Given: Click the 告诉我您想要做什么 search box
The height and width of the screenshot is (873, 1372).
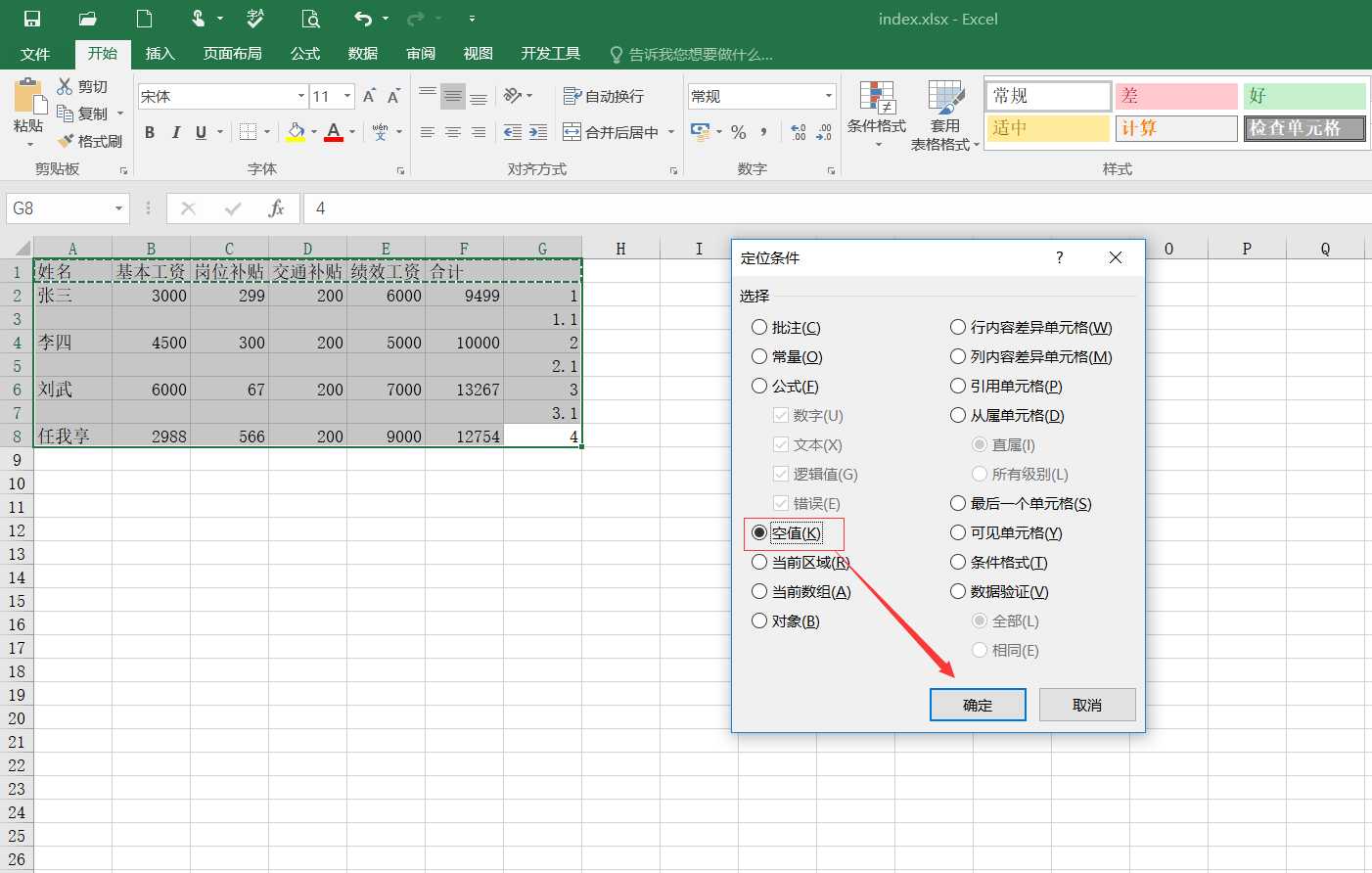Looking at the screenshot, I should click(x=691, y=54).
